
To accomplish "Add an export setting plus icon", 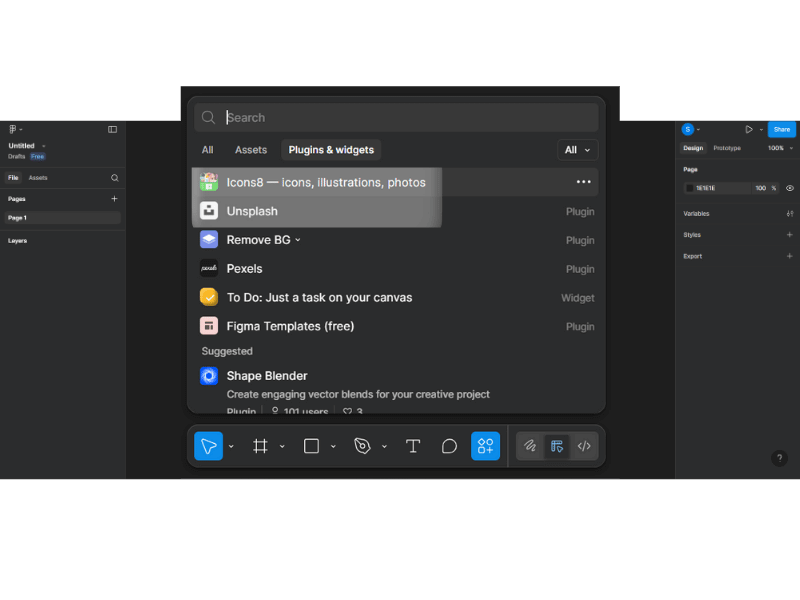I will pyautogui.click(x=790, y=256).
